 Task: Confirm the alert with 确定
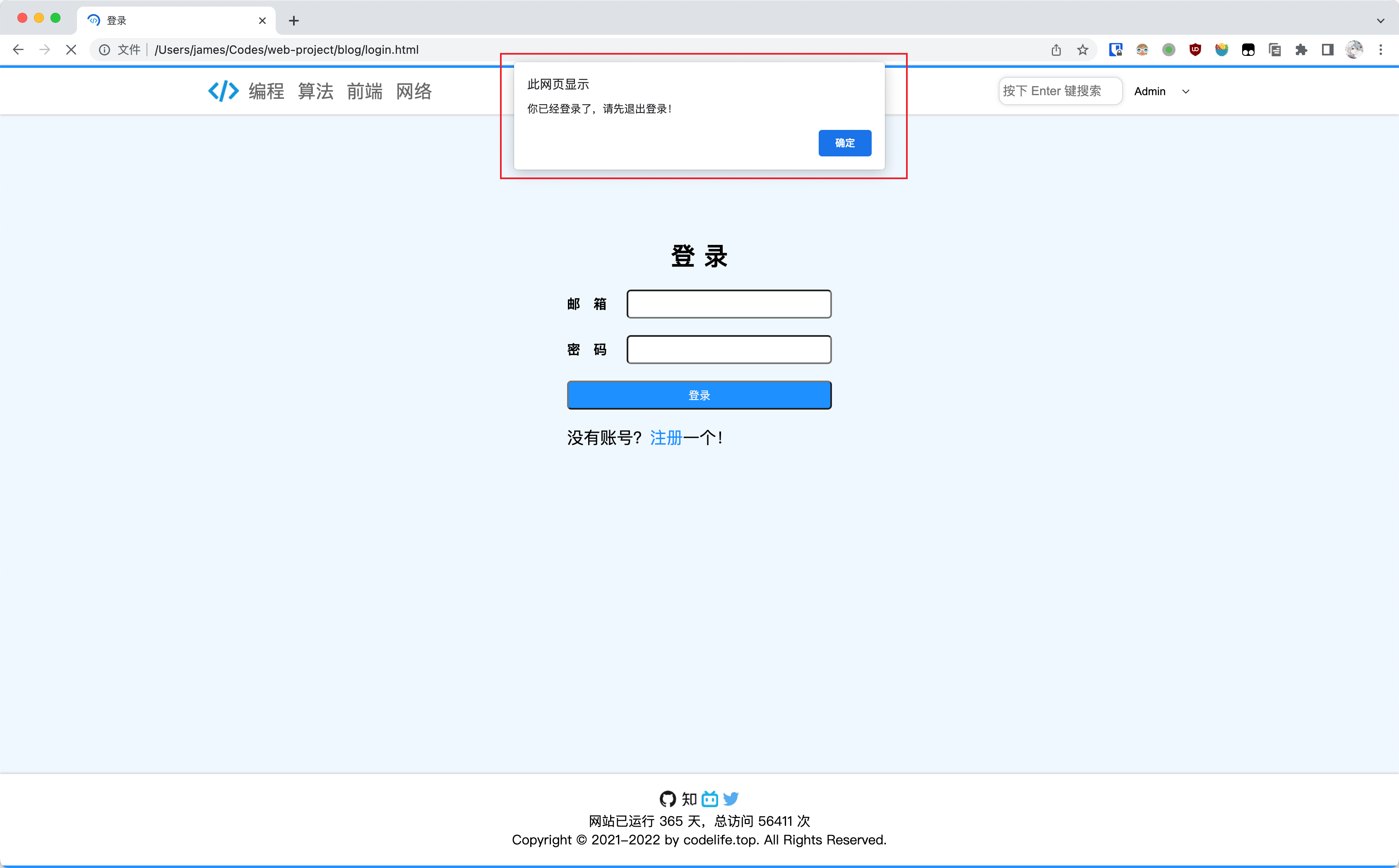pyautogui.click(x=844, y=143)
